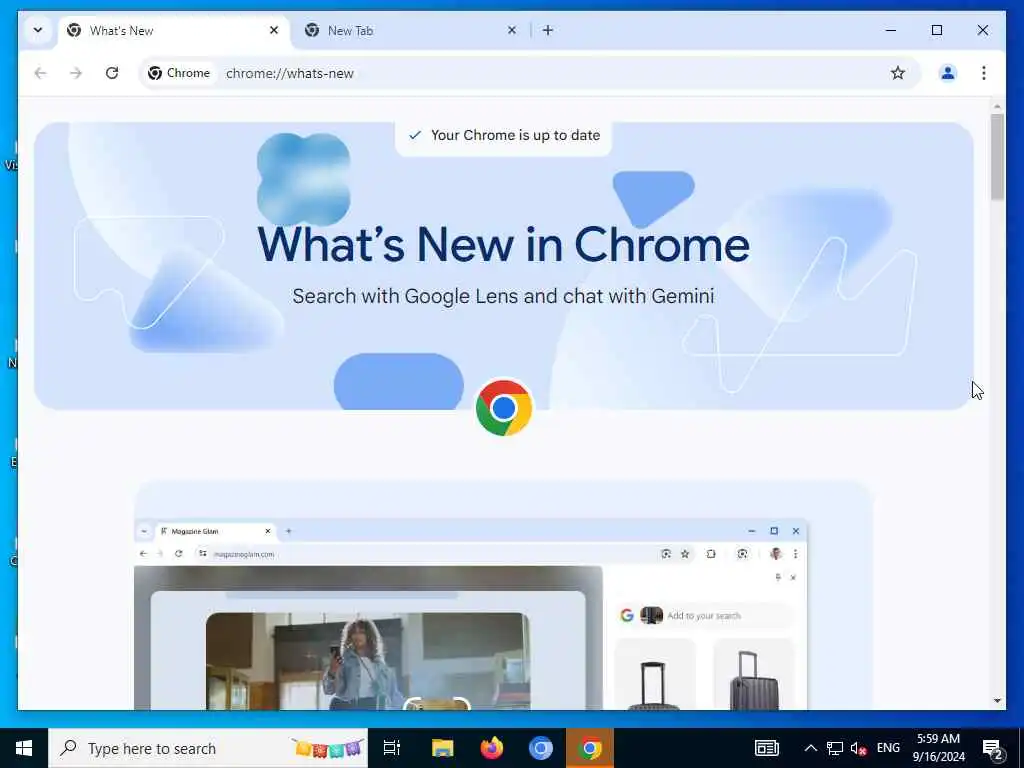Open the profile avatar menu
This screenshot has height=768, width=1024.
click(x=948, y=73)
